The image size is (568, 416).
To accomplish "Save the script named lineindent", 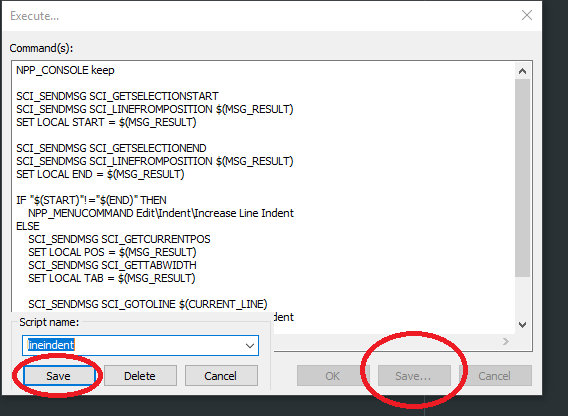I will tap(58, 376).
